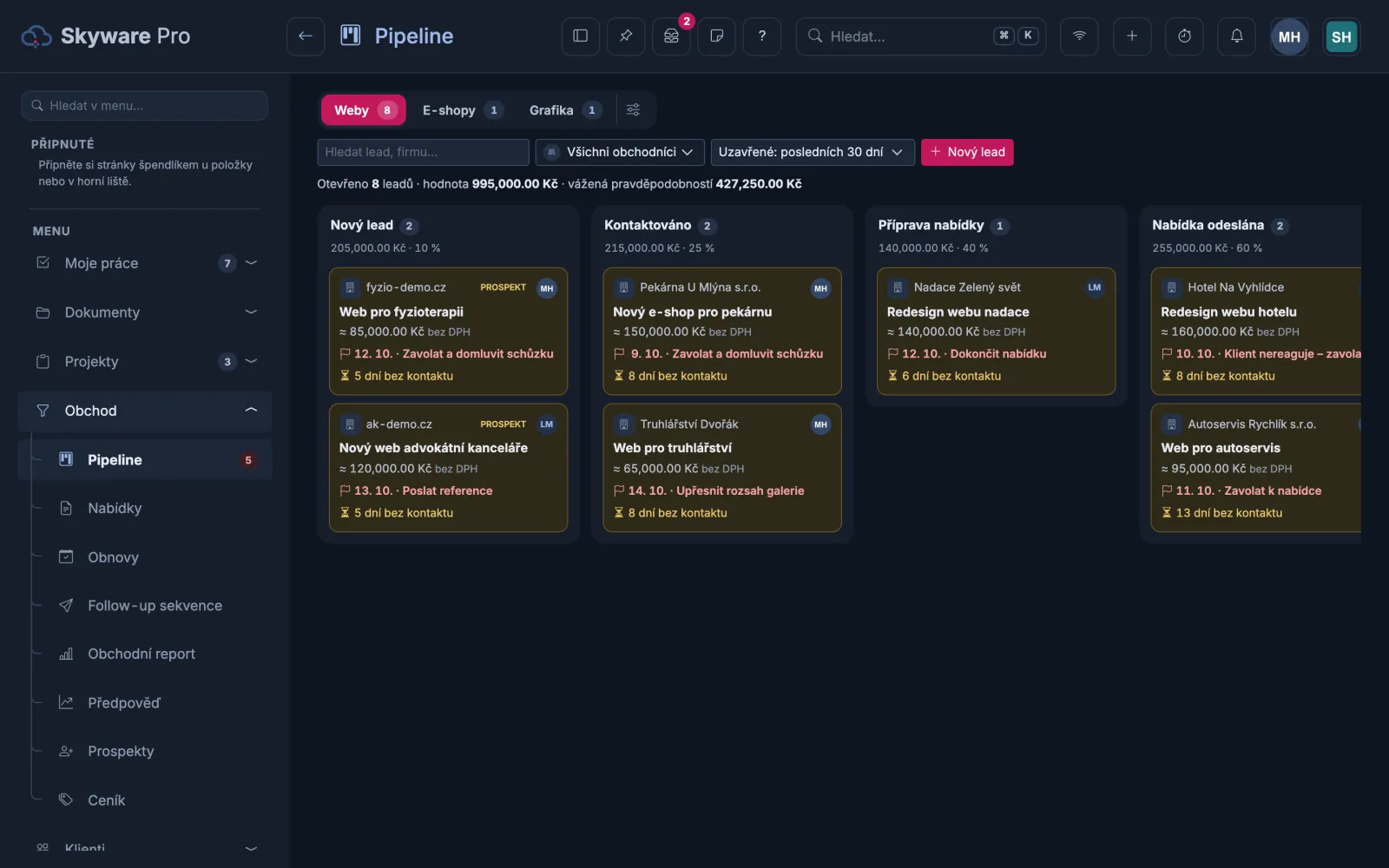This screenshot has height=868, width=1389.
Task: Collapse the Obchod menu section
Action: (146, 411)
